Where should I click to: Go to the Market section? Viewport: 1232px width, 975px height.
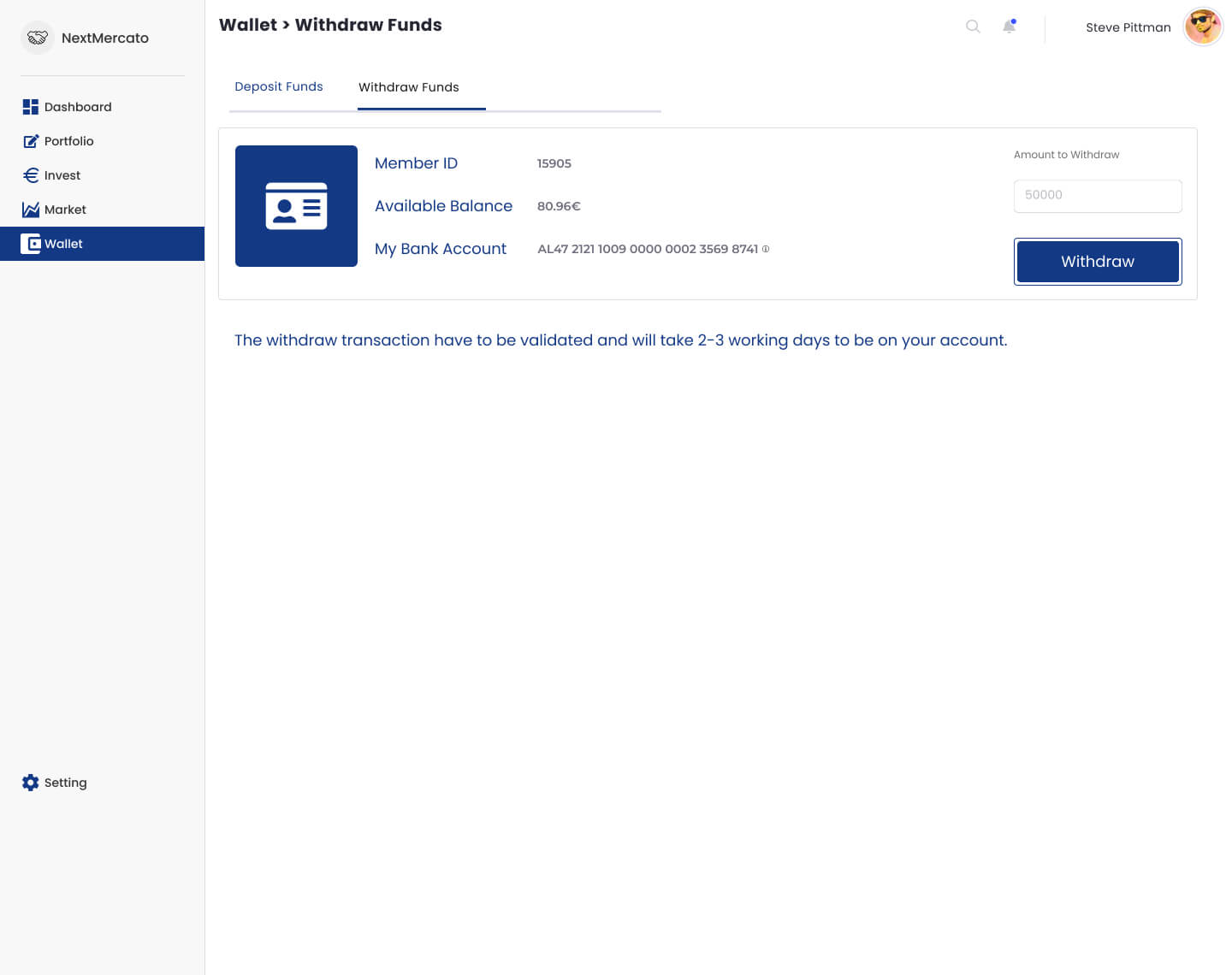tap(65, 210)
